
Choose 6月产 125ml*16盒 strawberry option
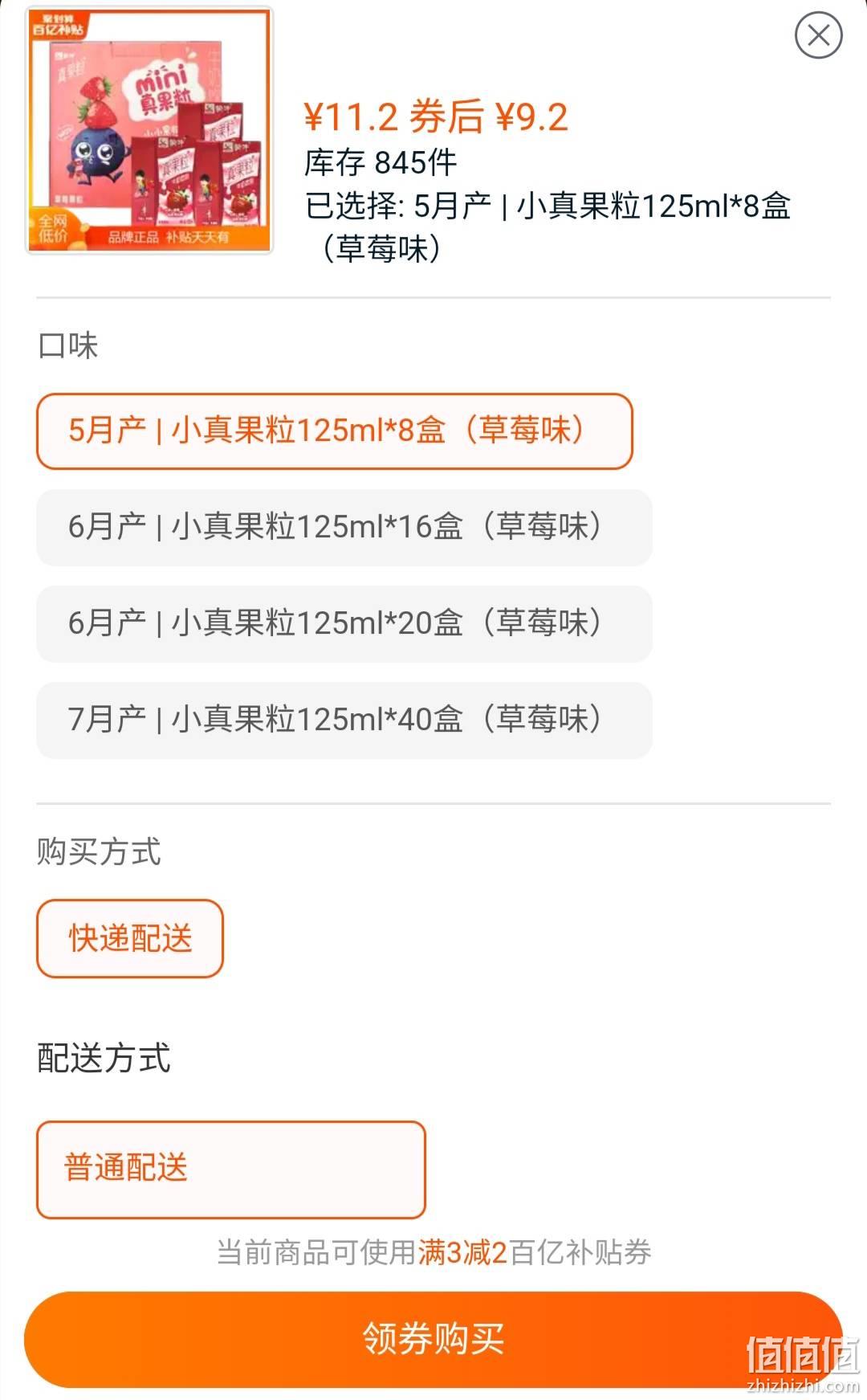pos(344,528)
